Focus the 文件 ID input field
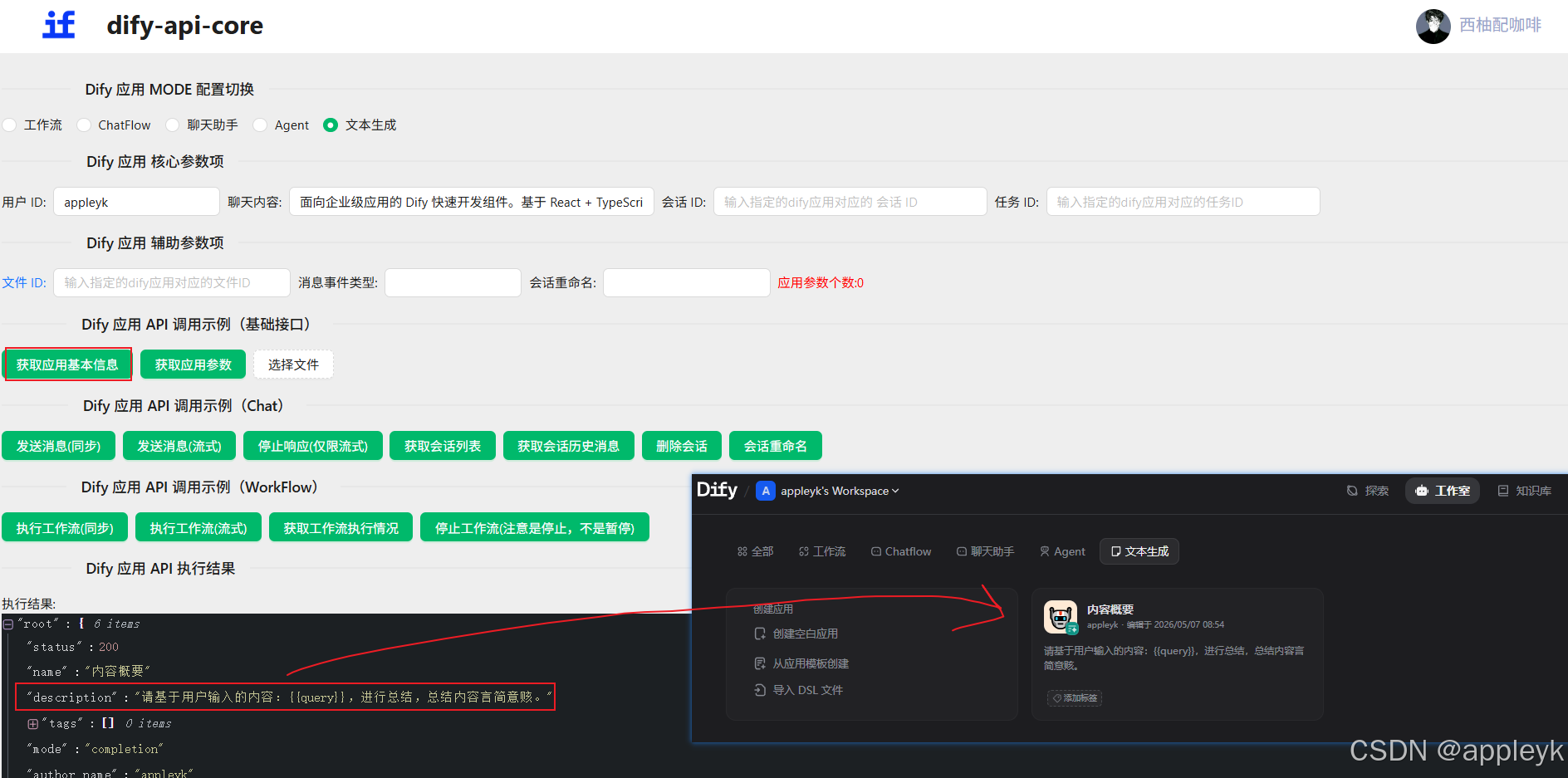1568x778 pixels. [x=172, y=282]
